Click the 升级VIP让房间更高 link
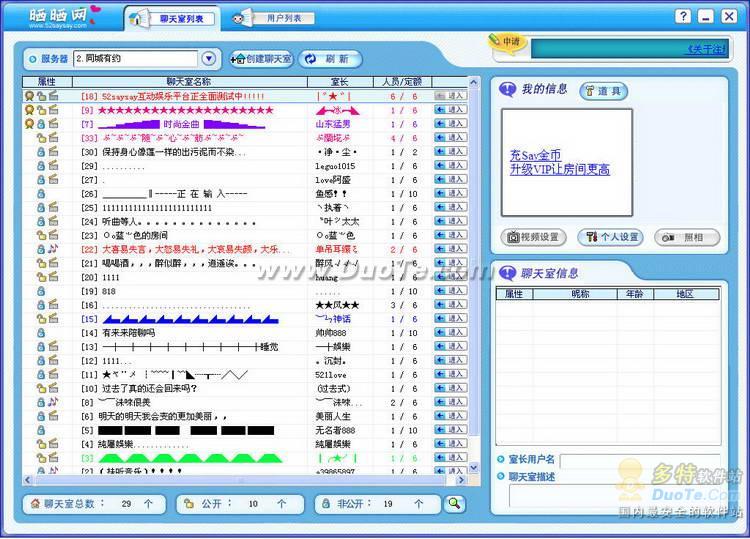 (559, 169)
